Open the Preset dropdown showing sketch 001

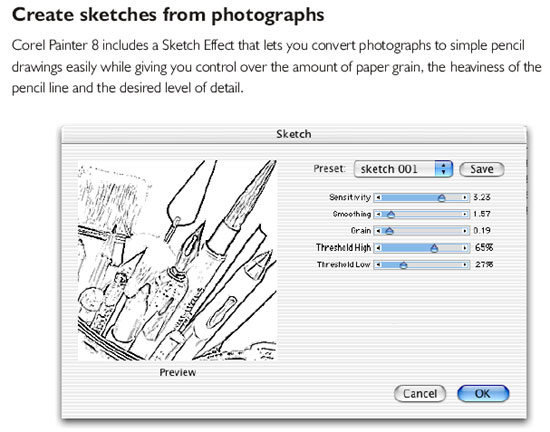[403, 169]
